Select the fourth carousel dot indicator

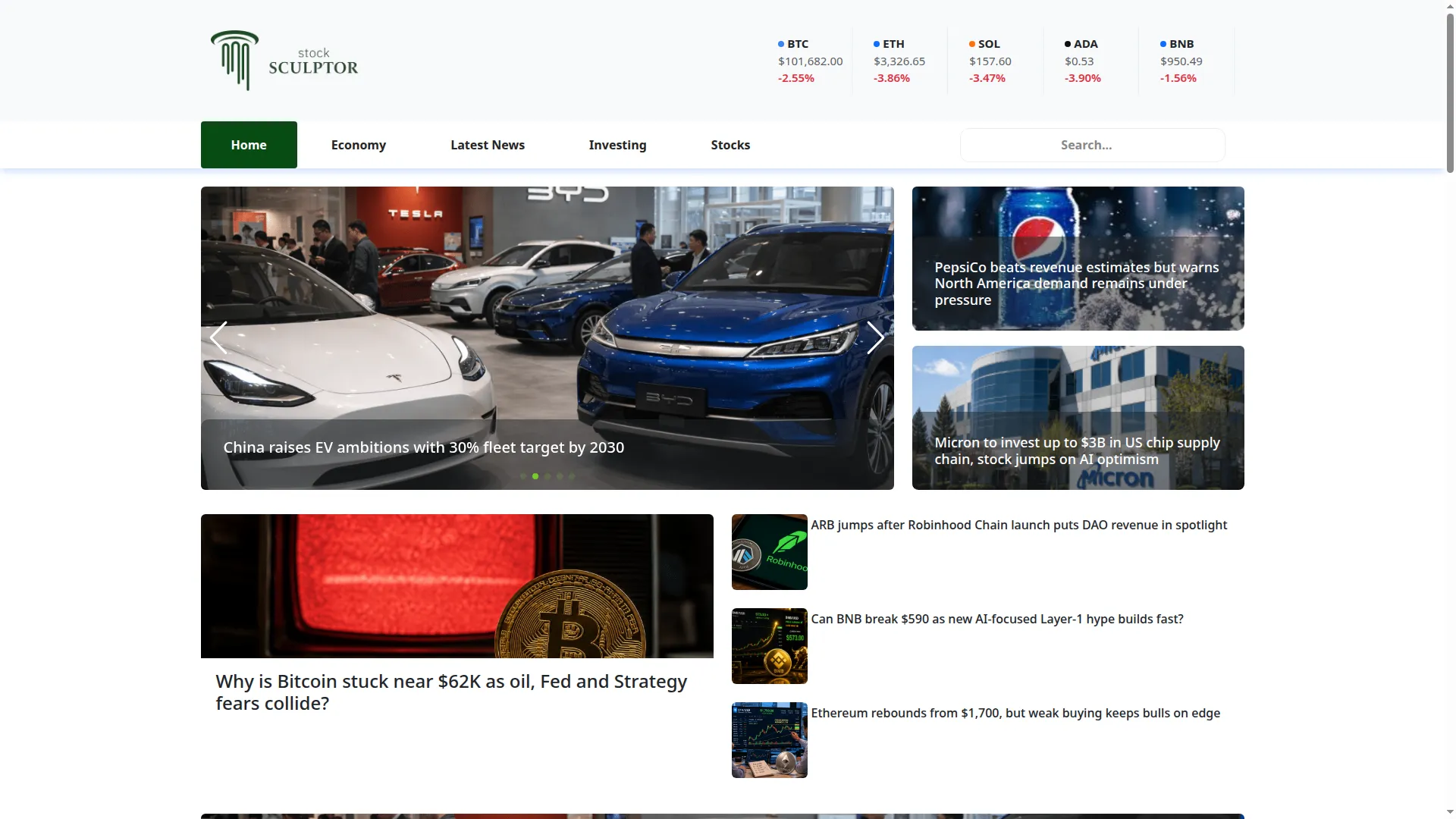tap(560, 476)
